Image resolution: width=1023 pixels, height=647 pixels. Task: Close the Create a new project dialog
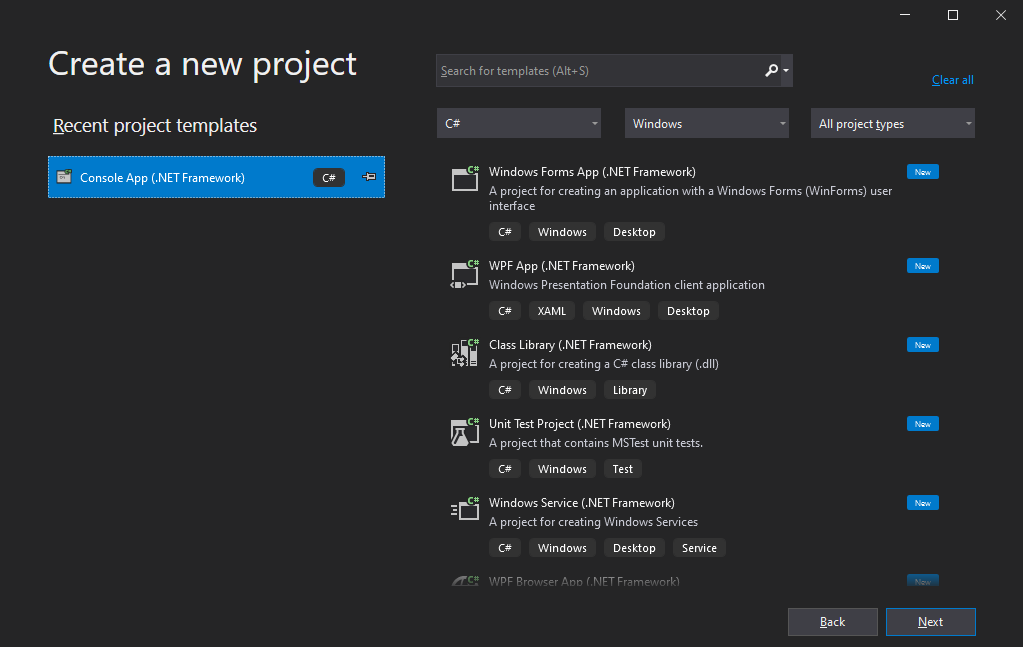coord(1001,14)
